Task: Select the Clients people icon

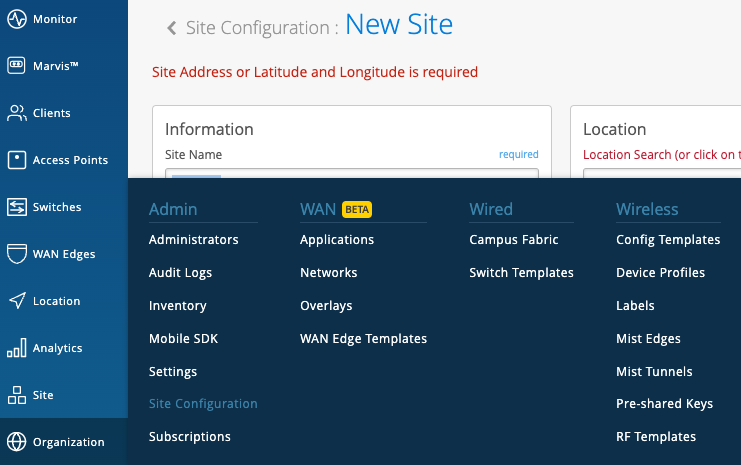Action: [x=16, y=113]
